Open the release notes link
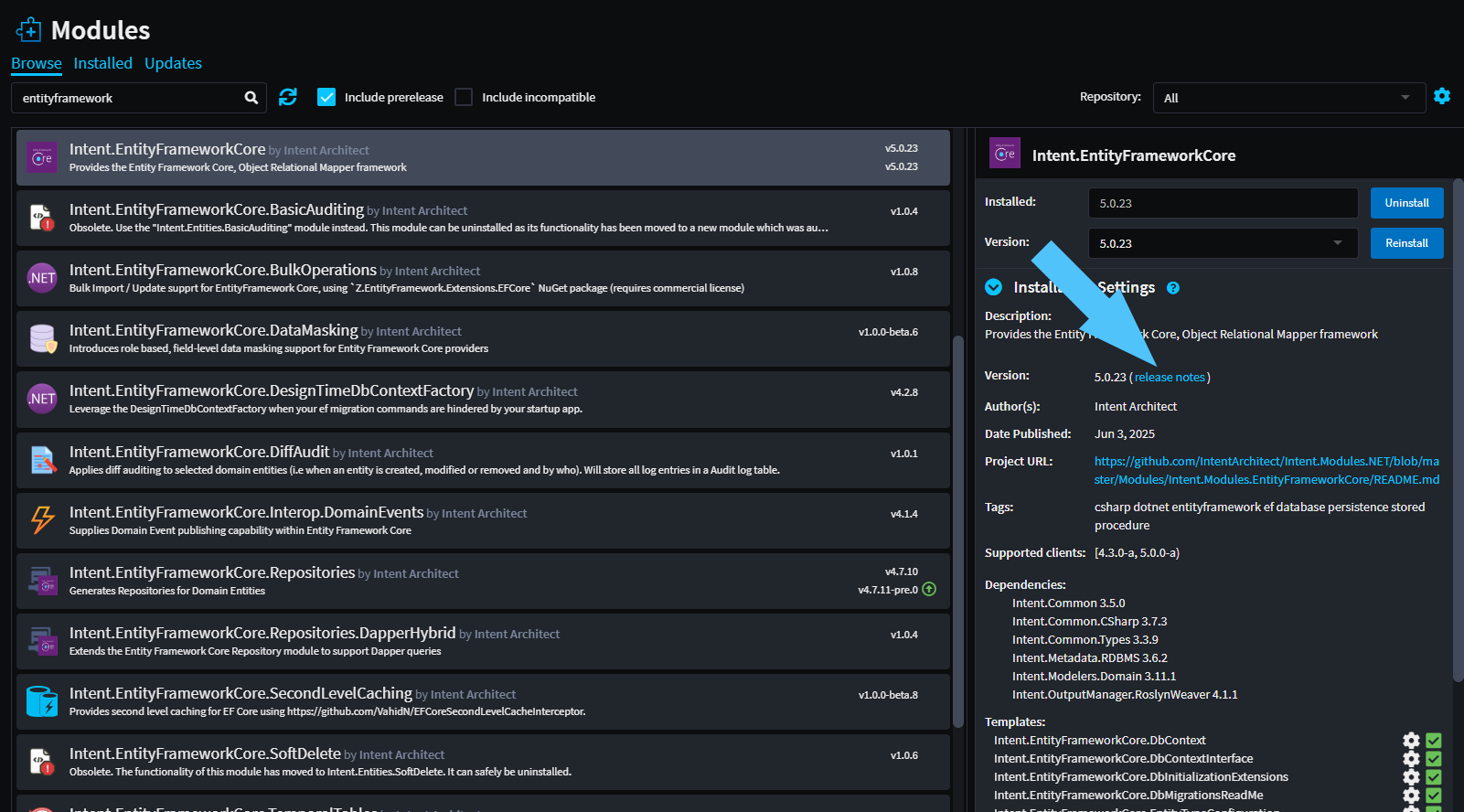The image size is (1464, 812). coord(1170,377)
